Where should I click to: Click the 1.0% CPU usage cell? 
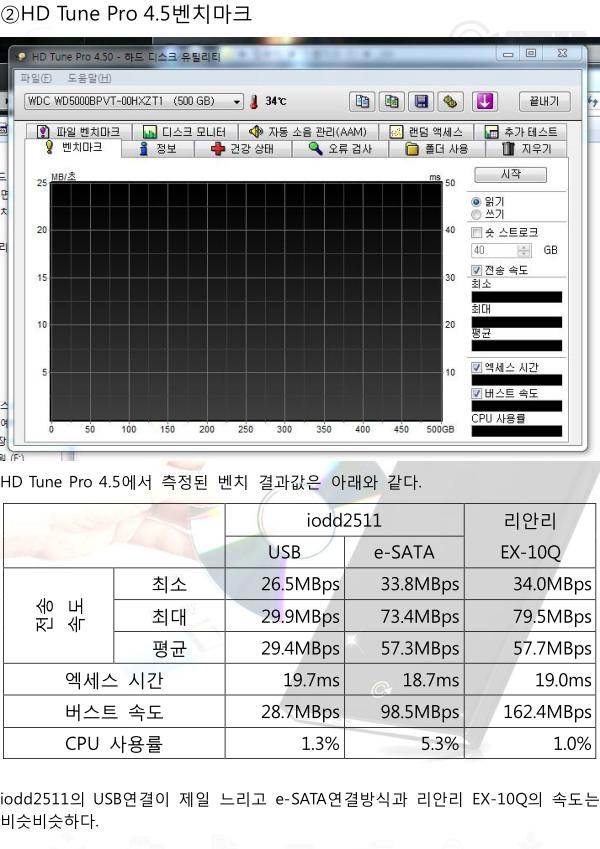(x=530, y=743)
